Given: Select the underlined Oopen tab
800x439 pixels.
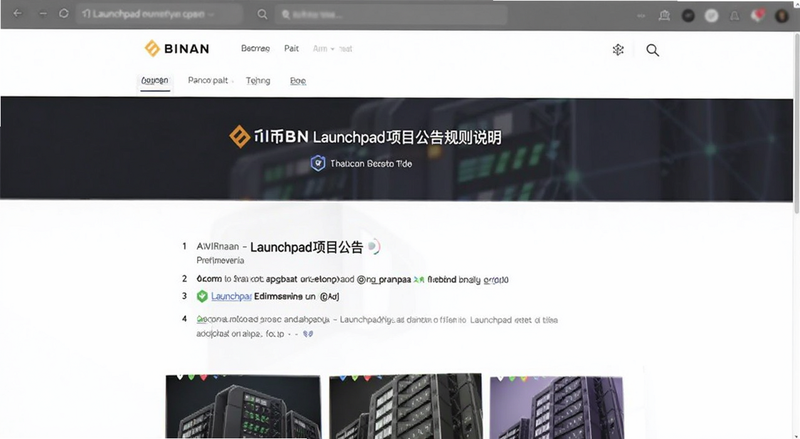Looking at the screenshot, I should coord(155,81).
